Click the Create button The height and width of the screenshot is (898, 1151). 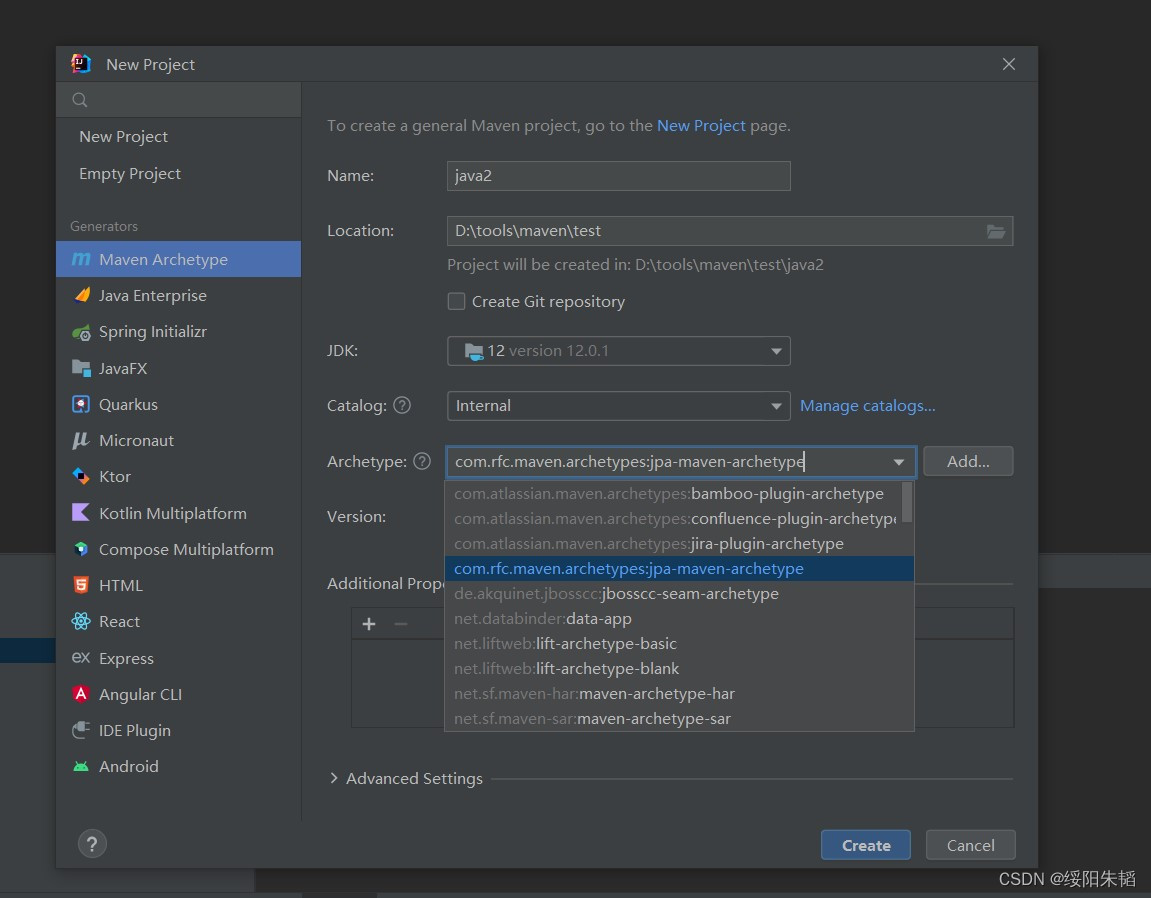tap(865, 845)
